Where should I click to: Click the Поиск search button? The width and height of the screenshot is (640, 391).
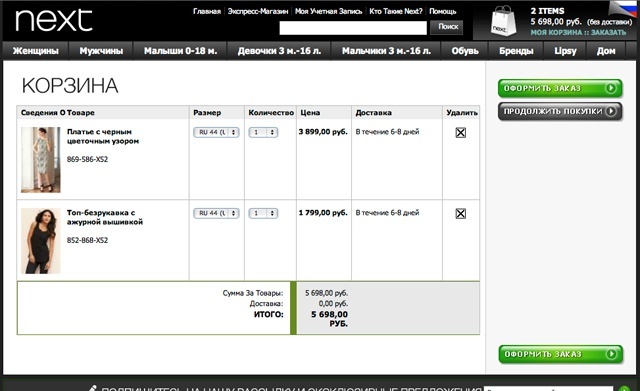[x=448, y=27]
